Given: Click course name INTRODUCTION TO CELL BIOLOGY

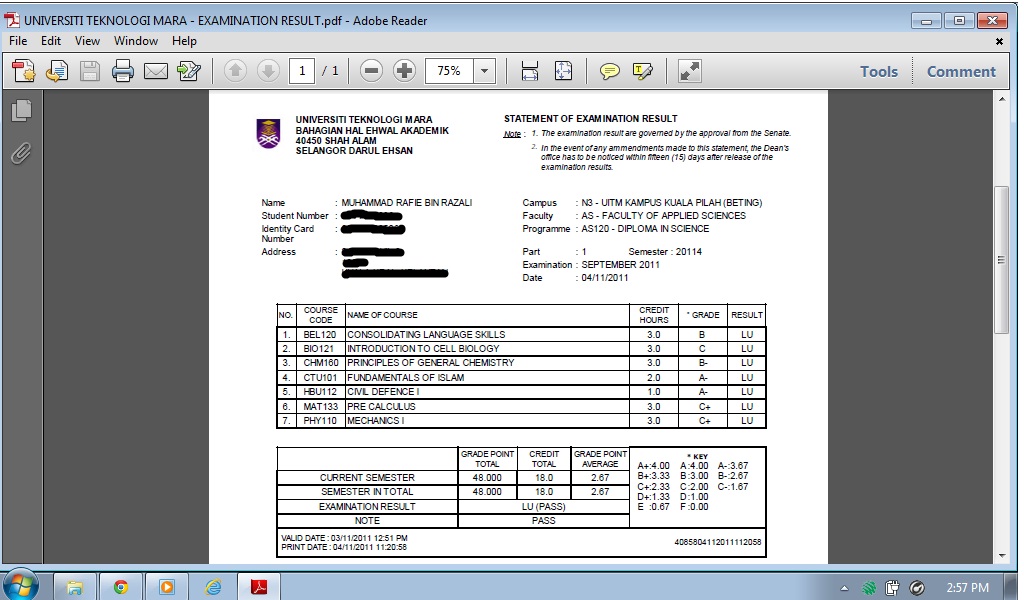Looking at the screenshot, I should pyautogui.click(x=423, y=349).
